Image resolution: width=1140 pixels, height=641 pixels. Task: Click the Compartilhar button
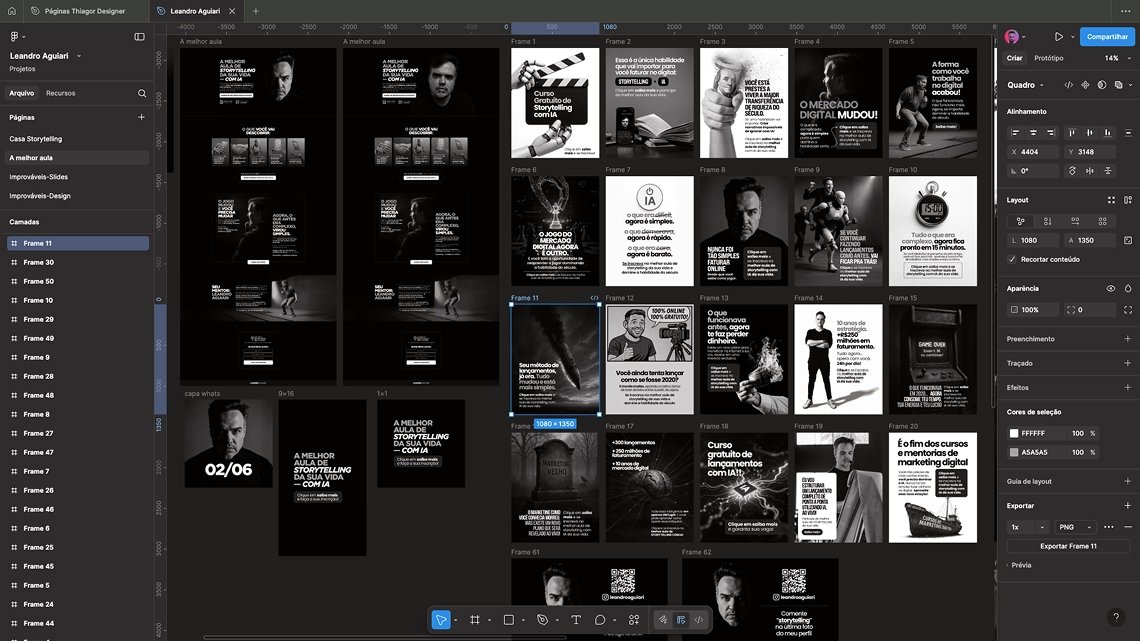tap(1107, 37)
